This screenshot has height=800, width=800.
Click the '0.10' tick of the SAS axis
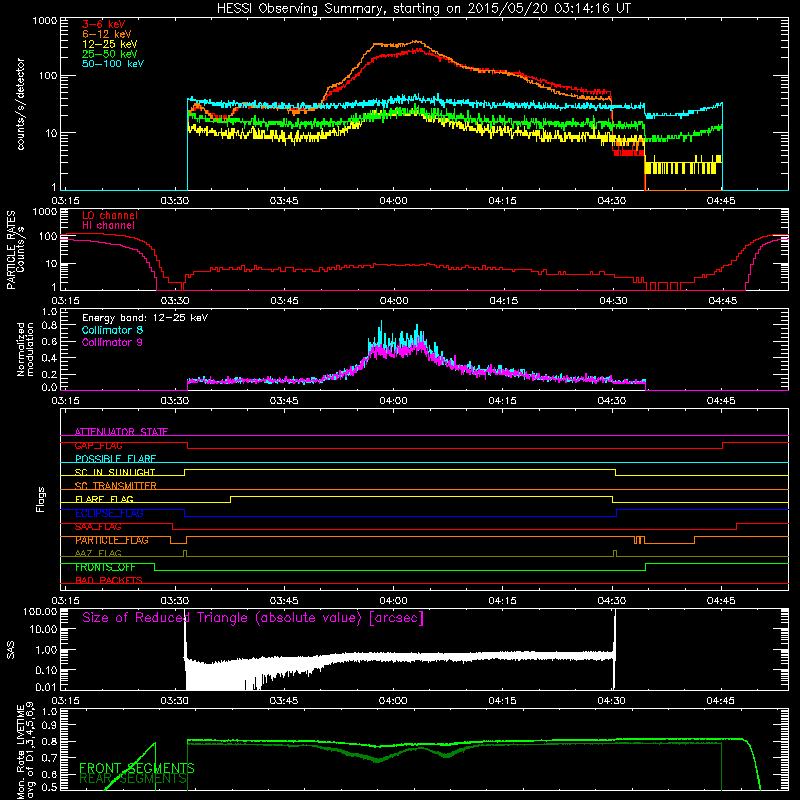click(45, 670)
